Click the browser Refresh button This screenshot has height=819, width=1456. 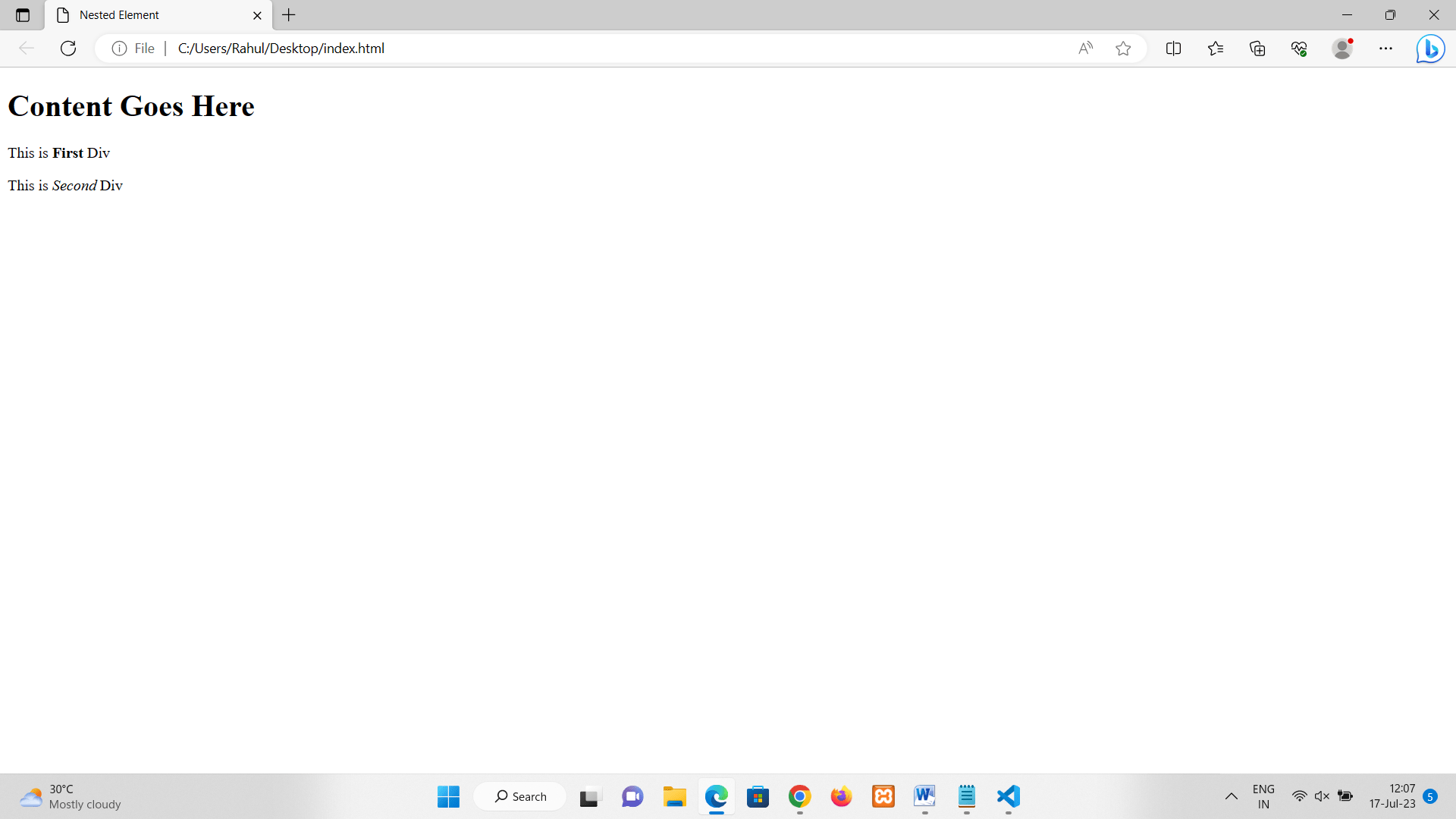(68, 49)
